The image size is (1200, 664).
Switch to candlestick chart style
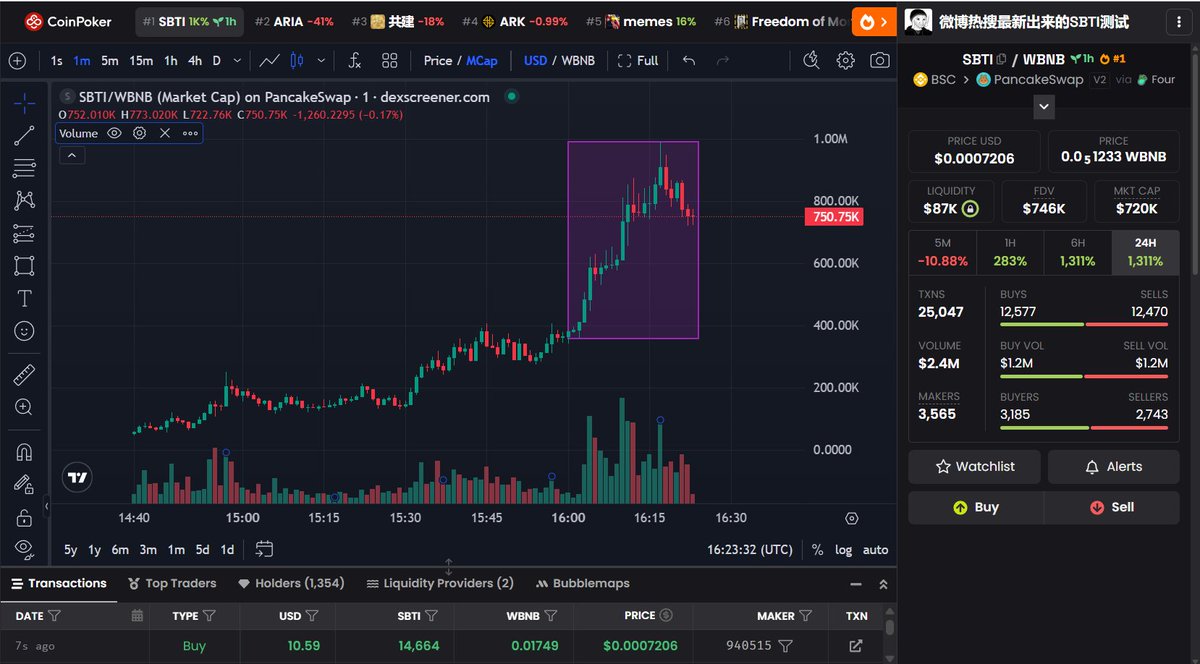(x=296, y=60)
